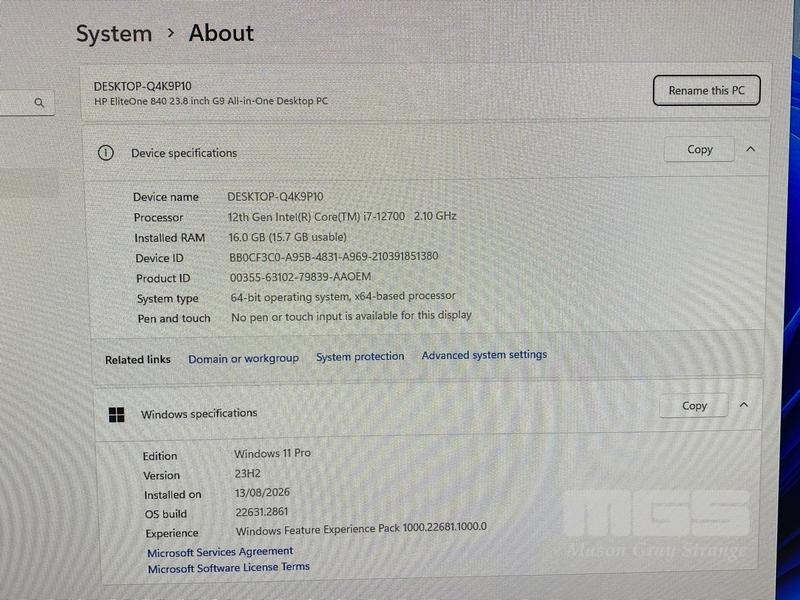Click the Pen and touch label
Viewport: 800px width, 600px height.
pos(173,318)
